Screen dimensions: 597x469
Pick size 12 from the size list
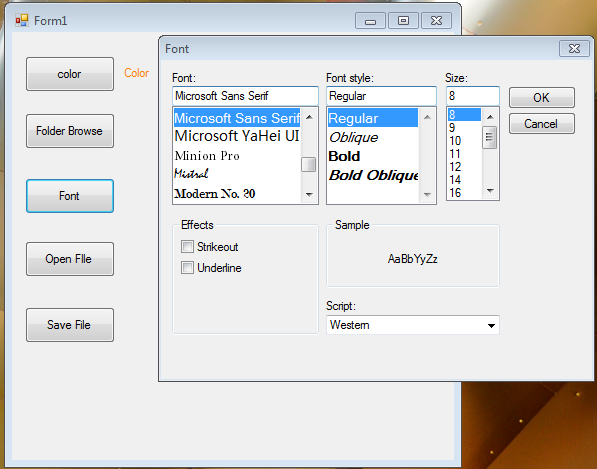[455, 167]
